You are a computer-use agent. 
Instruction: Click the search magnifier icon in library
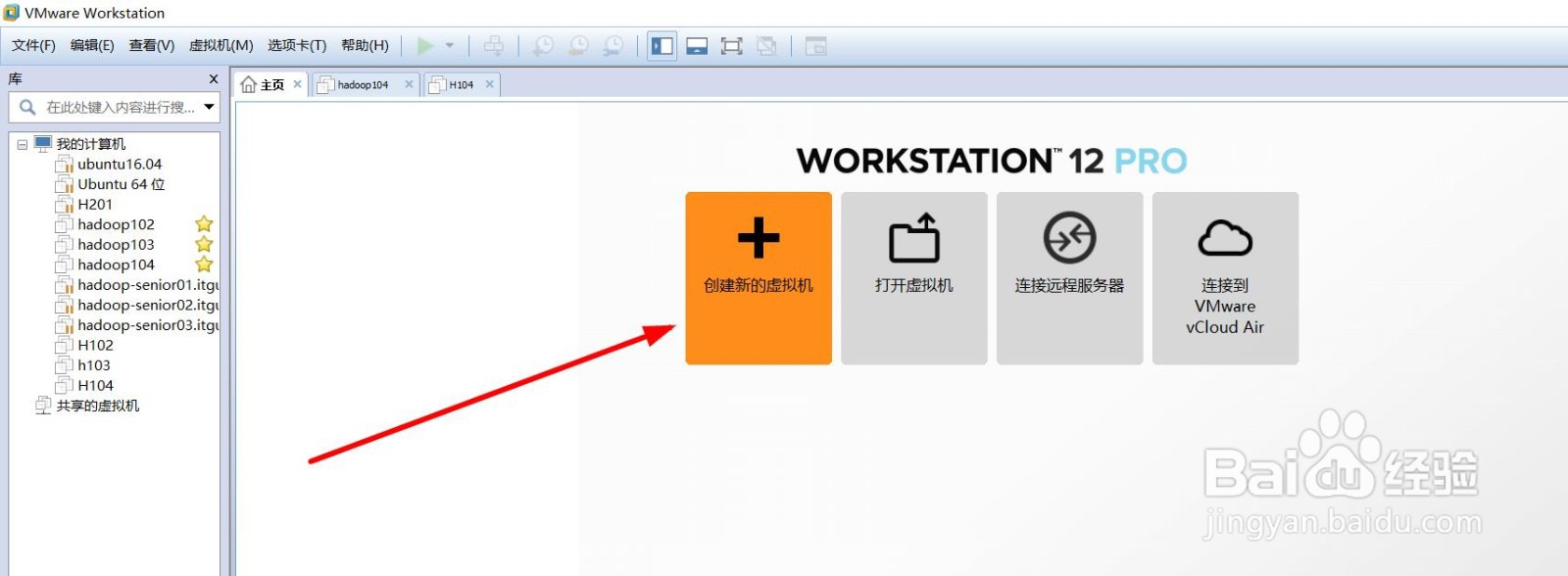pos(27,107)
